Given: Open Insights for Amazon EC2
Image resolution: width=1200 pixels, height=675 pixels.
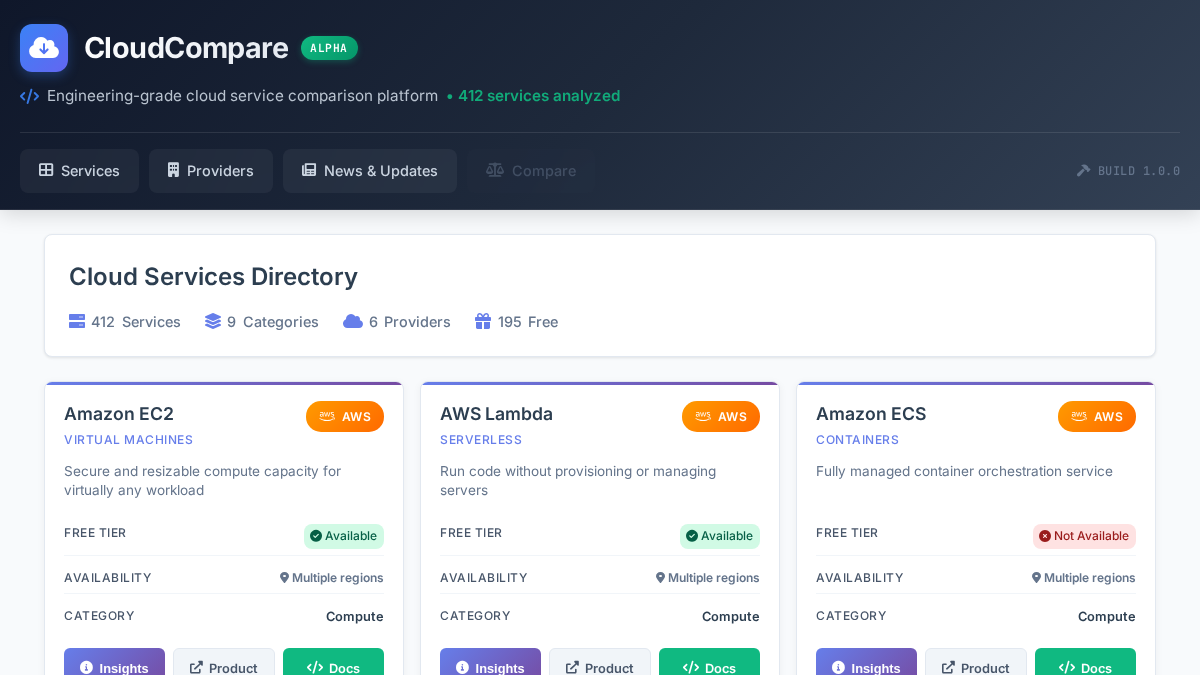Looking at the screenshot, I should (114, 662).
